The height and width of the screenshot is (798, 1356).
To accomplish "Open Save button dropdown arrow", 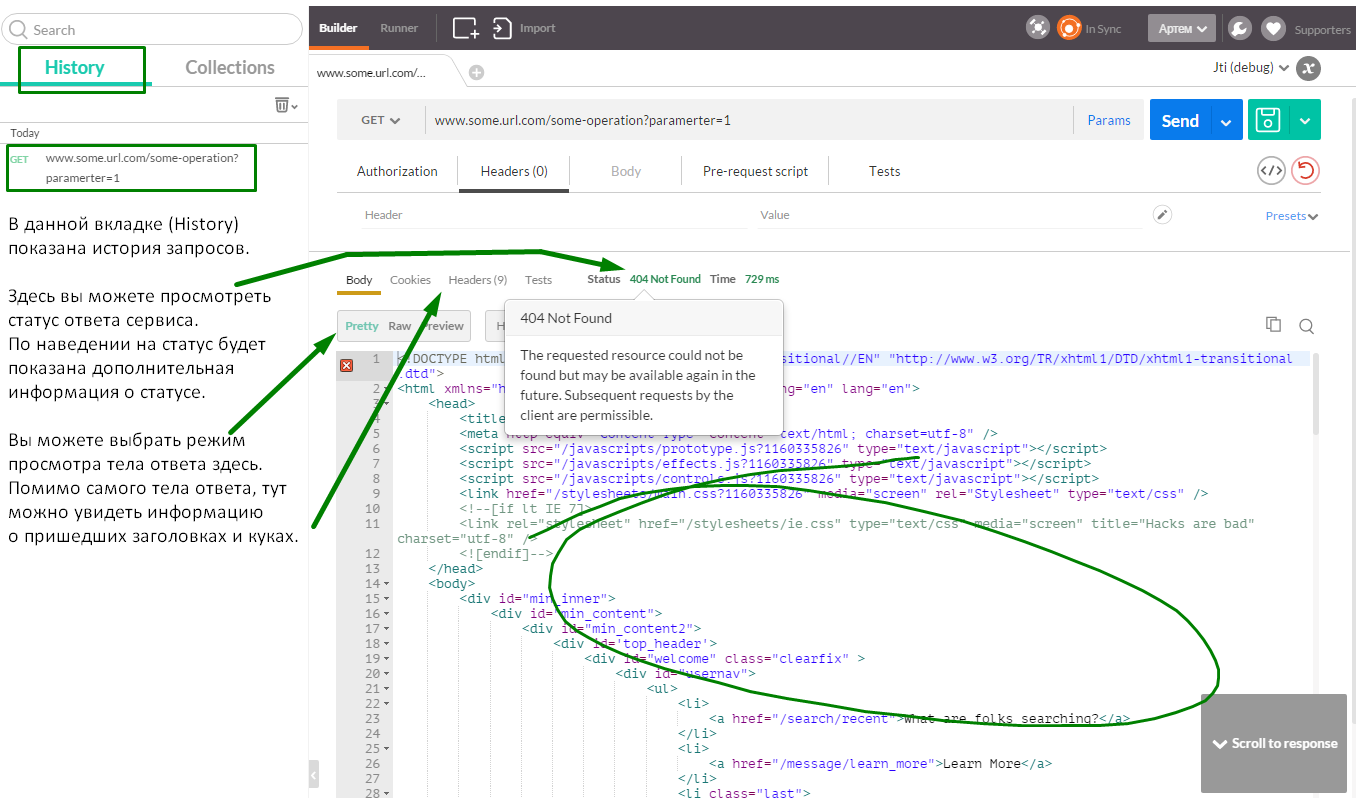I will pos(1304,120).
